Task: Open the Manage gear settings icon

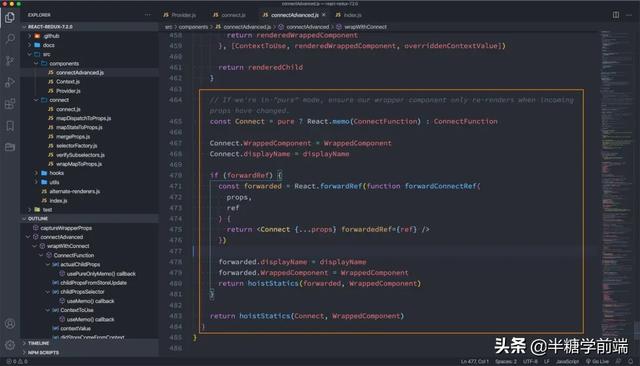Action: pos(10,345)
